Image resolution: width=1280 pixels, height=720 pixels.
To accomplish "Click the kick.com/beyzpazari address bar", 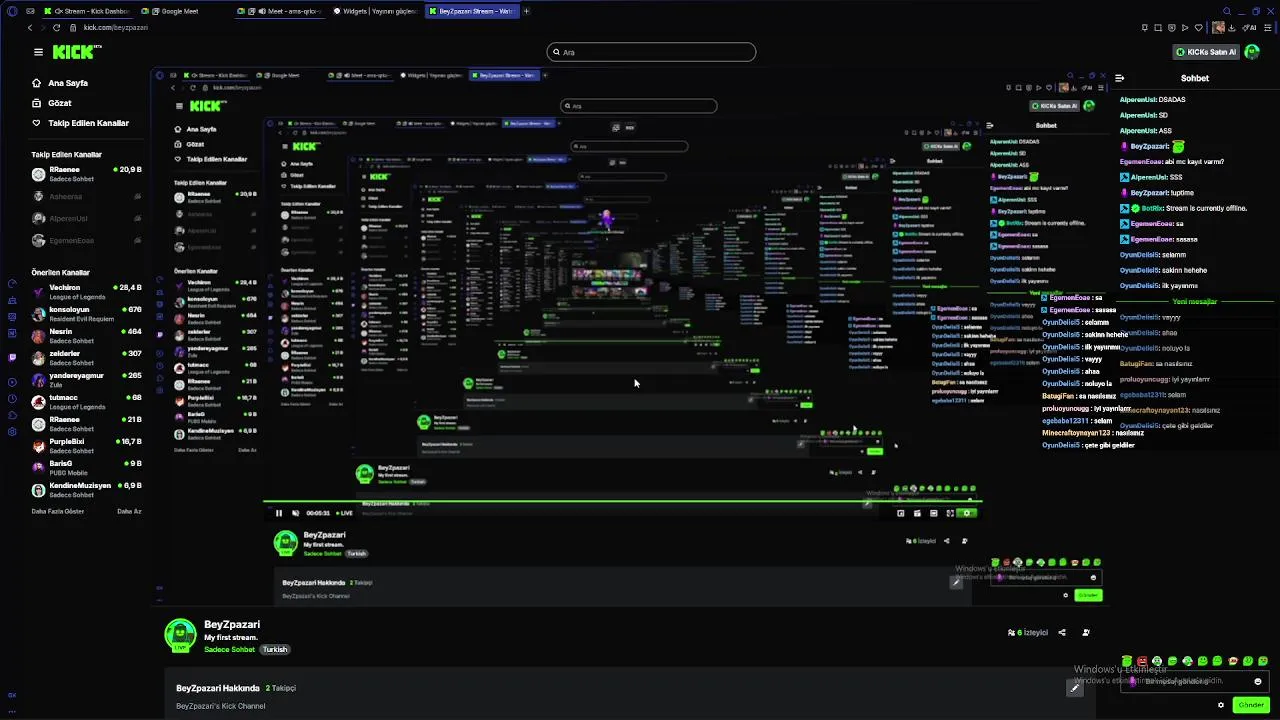I will tap(115, 27).
